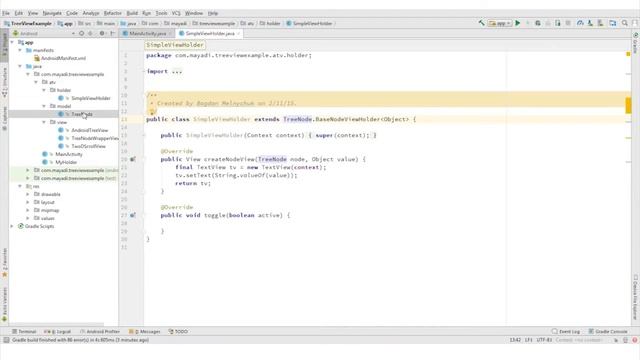
Task: Collapse the manifests folder
Action: [20, 50]
